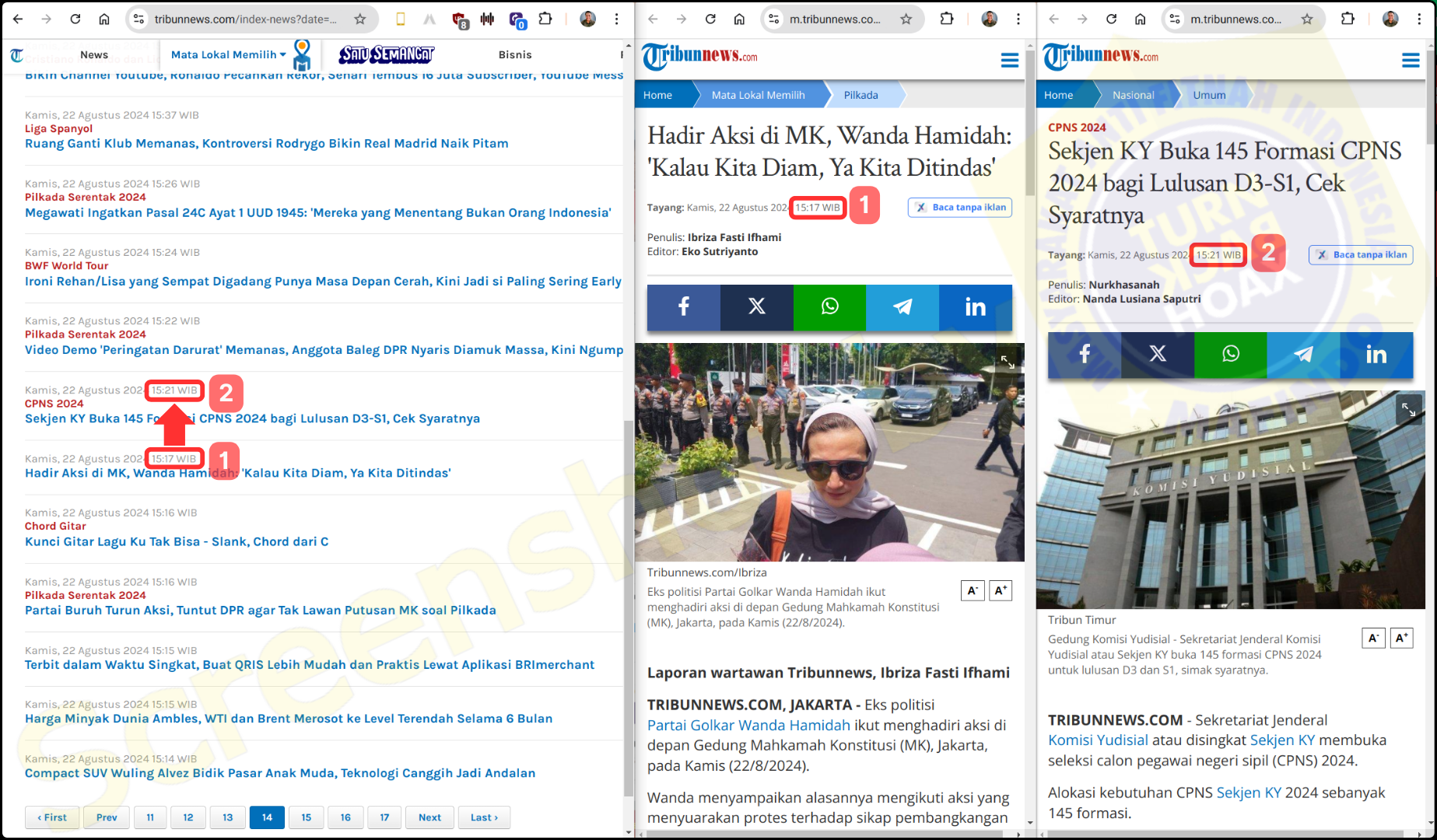This screenshot has width=1437, height=840.
Task: Share Sekjen KY article on Facebook
Action: [x=1084, y=354]
